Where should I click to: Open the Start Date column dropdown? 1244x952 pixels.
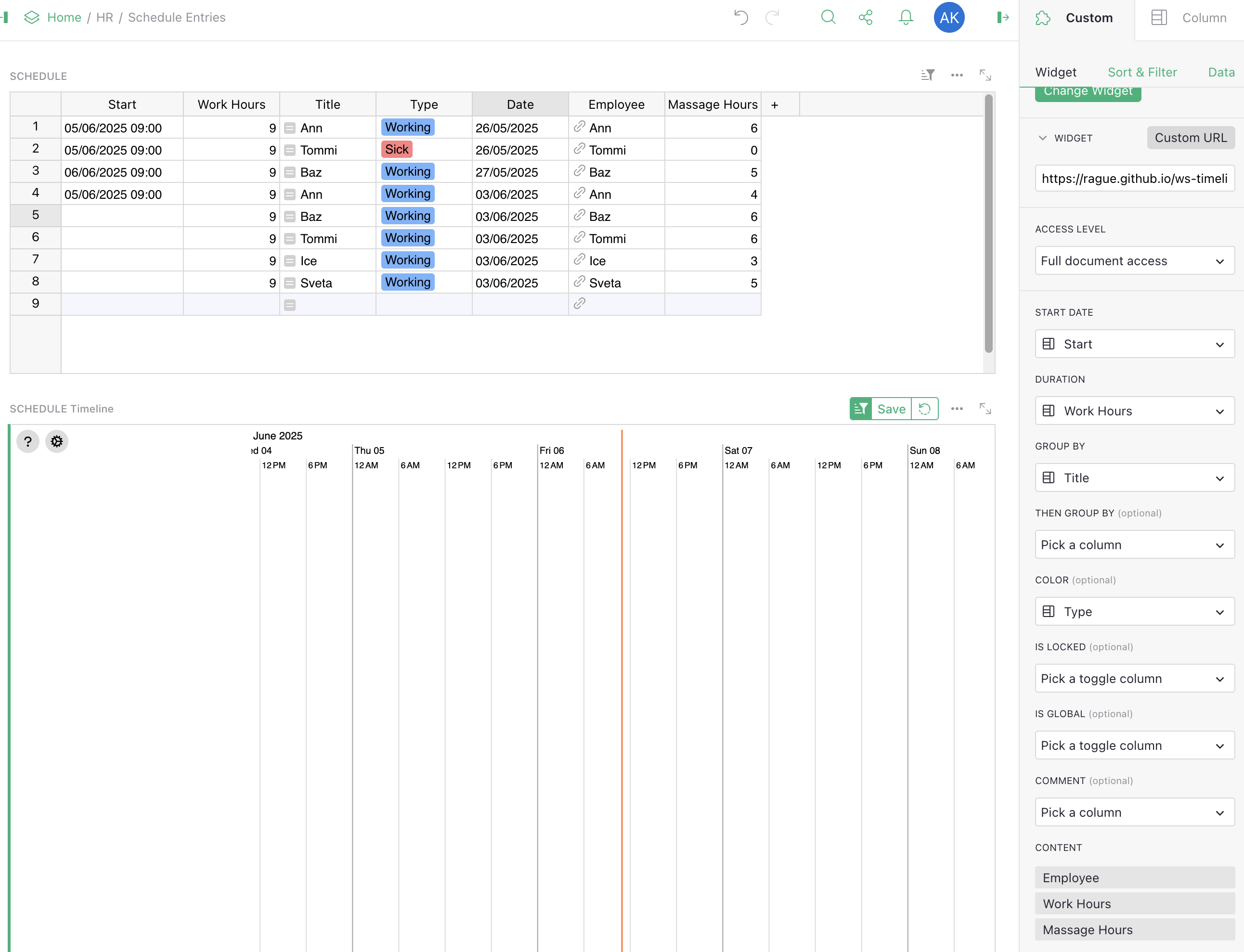[x=1135, y=344]
